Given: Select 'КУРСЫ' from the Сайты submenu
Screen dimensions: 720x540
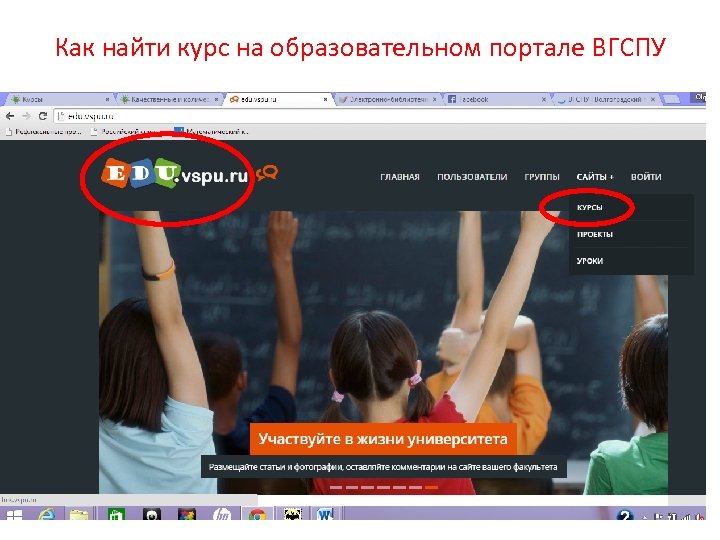Looking at the screenshot, I should coord(590,208).
